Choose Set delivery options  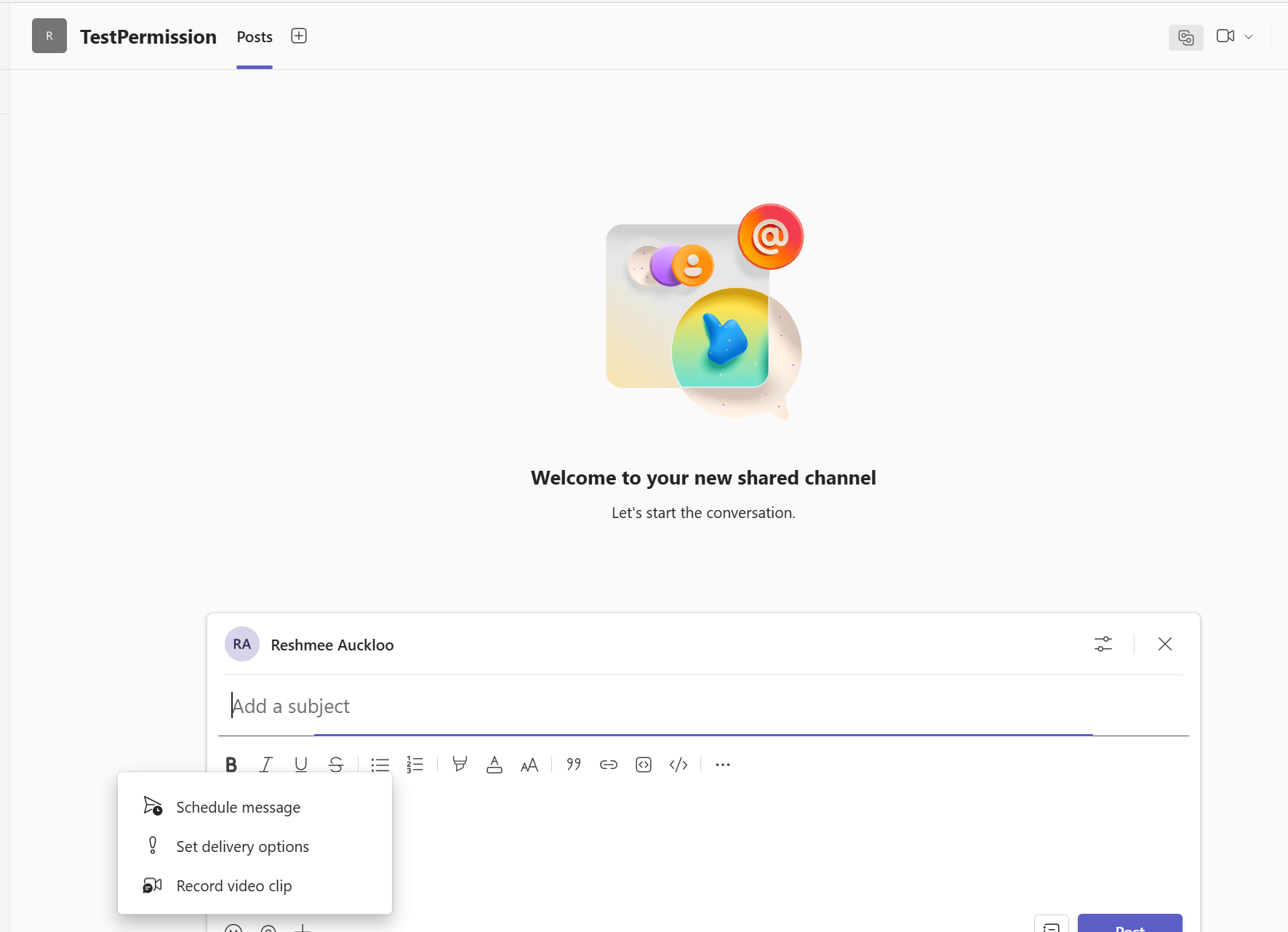(242, 846)
